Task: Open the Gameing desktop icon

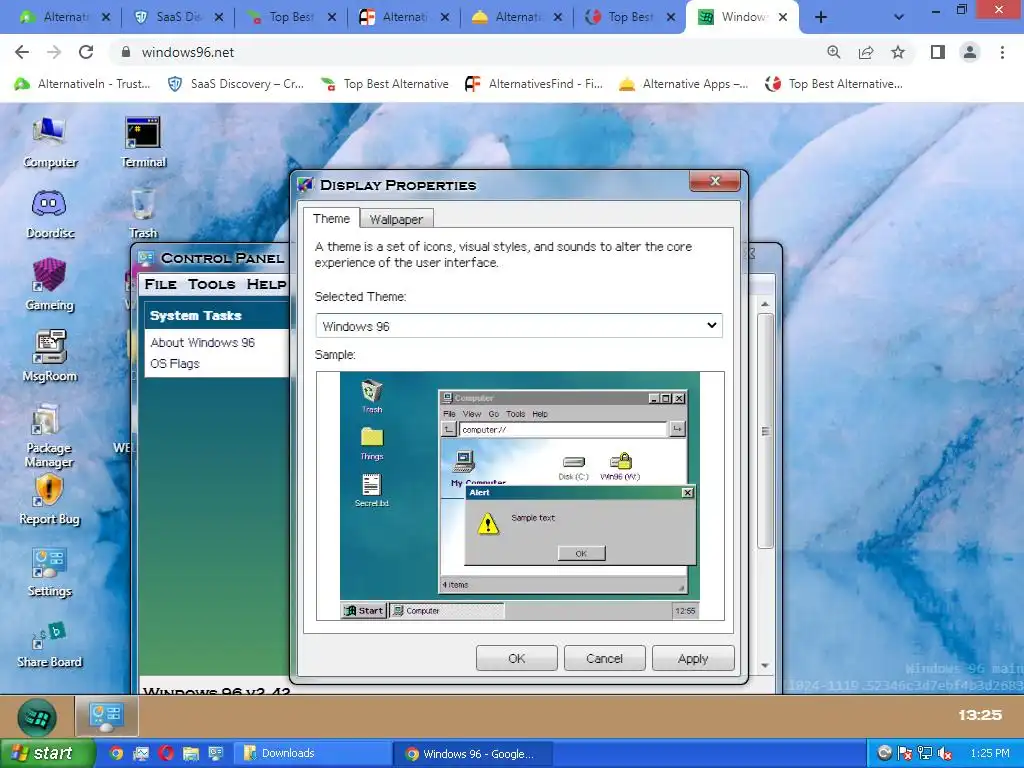Action: pos(50,285)
